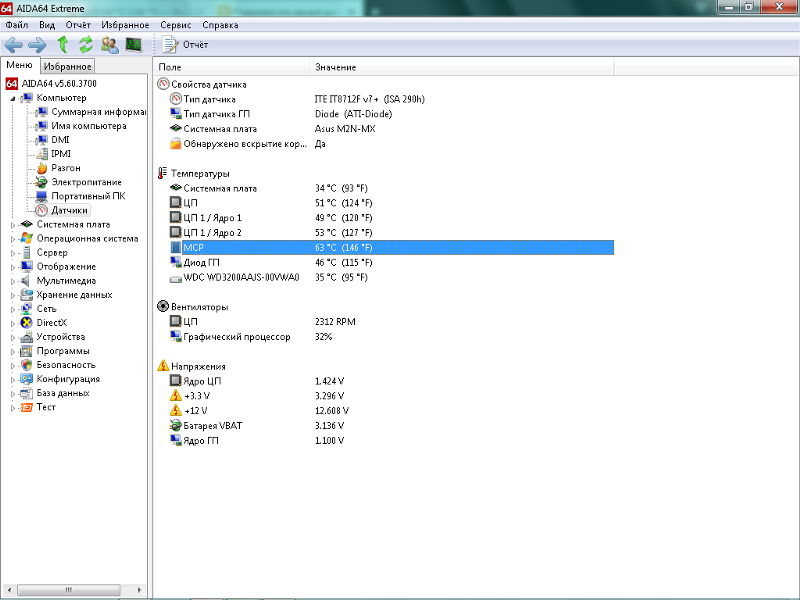800x600 pixels.
Task: Open the Вид menu
Action: [47, 25]
